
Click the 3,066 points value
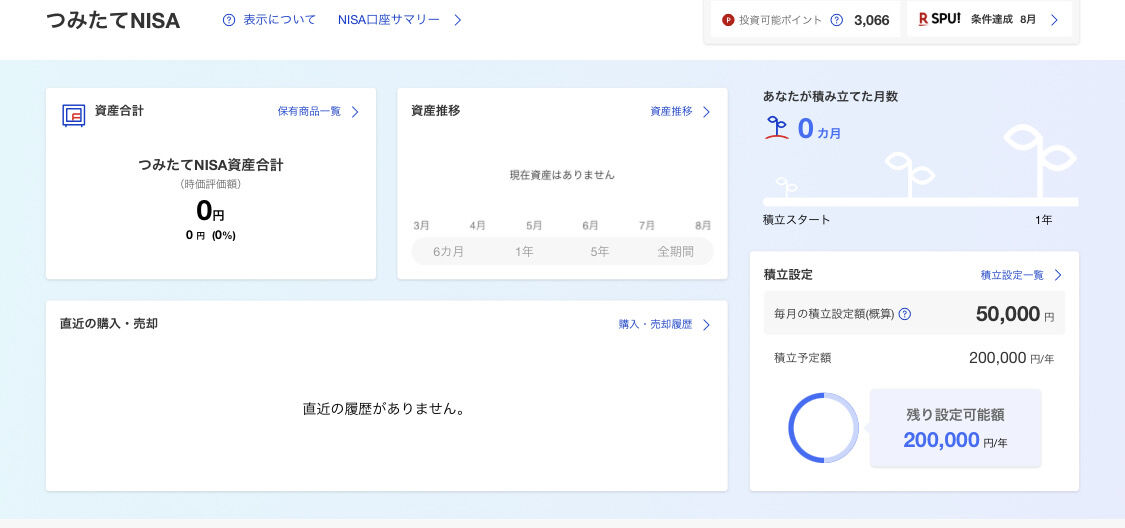[x=872, y=20]
